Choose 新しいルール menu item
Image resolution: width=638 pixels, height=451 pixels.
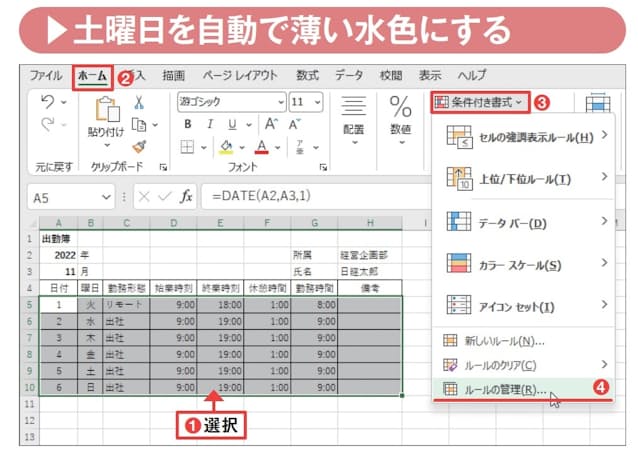pos(524,341)
